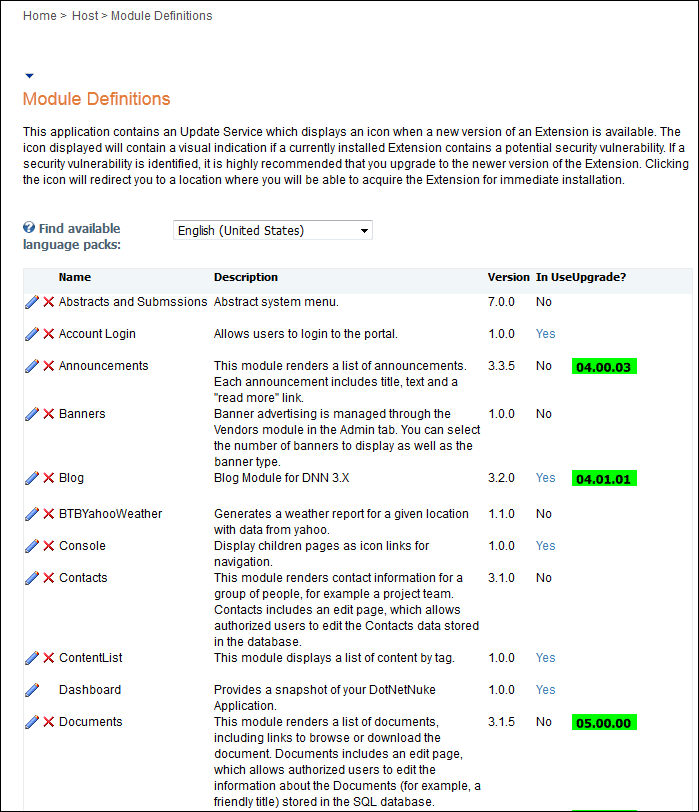Go to Home in the breadcrumb
The width and height of the screenshot is (699, 812).
tap(40, 16)
